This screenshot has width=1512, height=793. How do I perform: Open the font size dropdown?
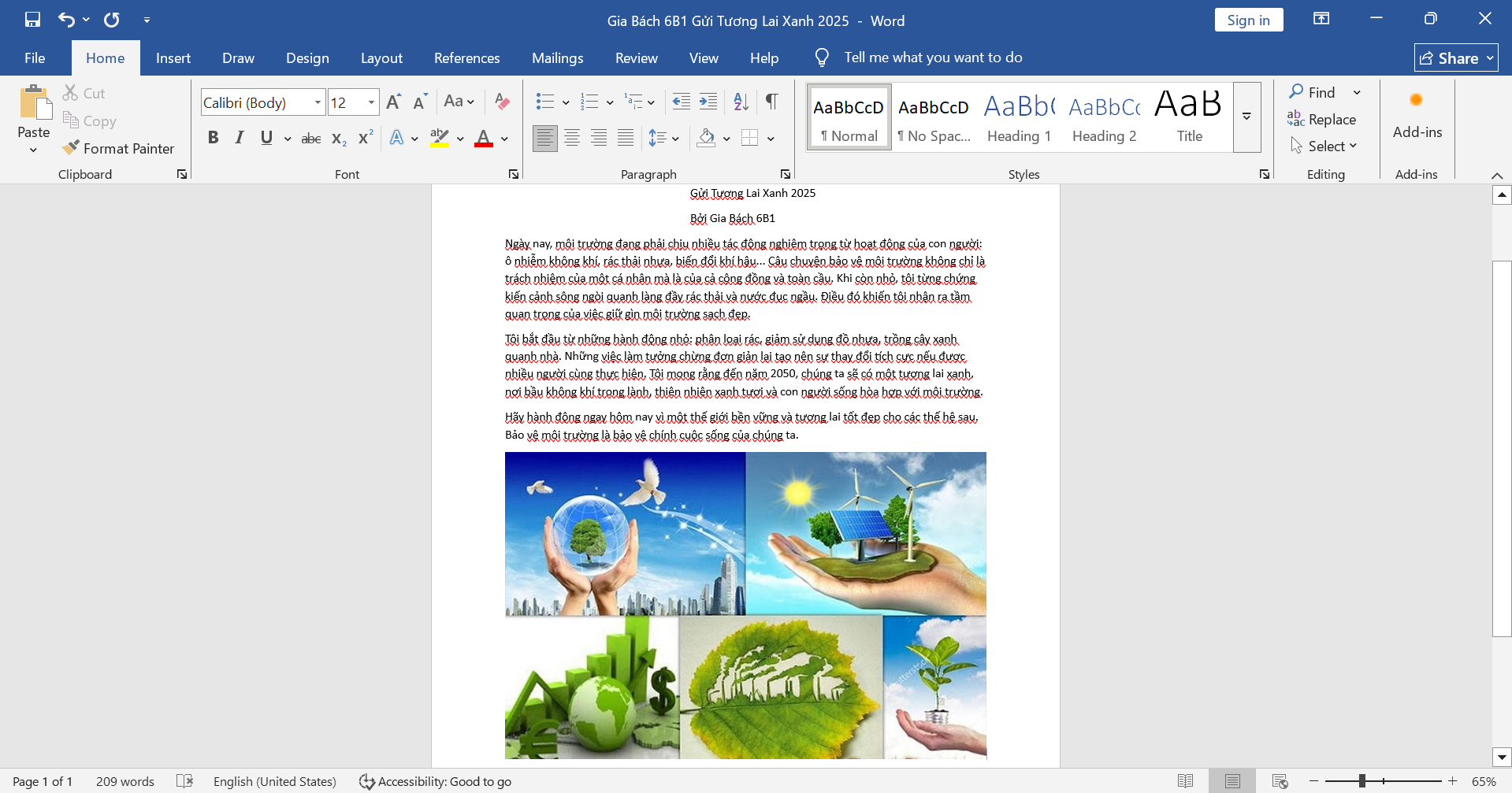point(371,102)
